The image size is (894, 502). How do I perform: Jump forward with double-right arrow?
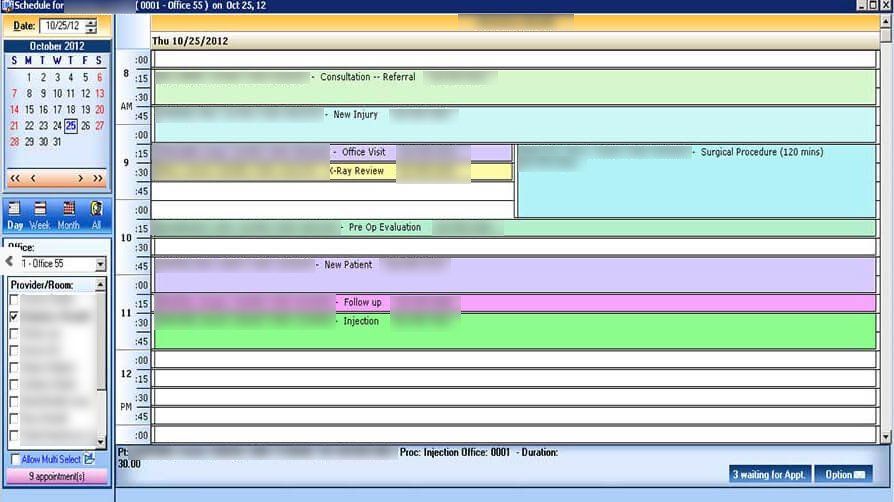(x=98, y=179)
